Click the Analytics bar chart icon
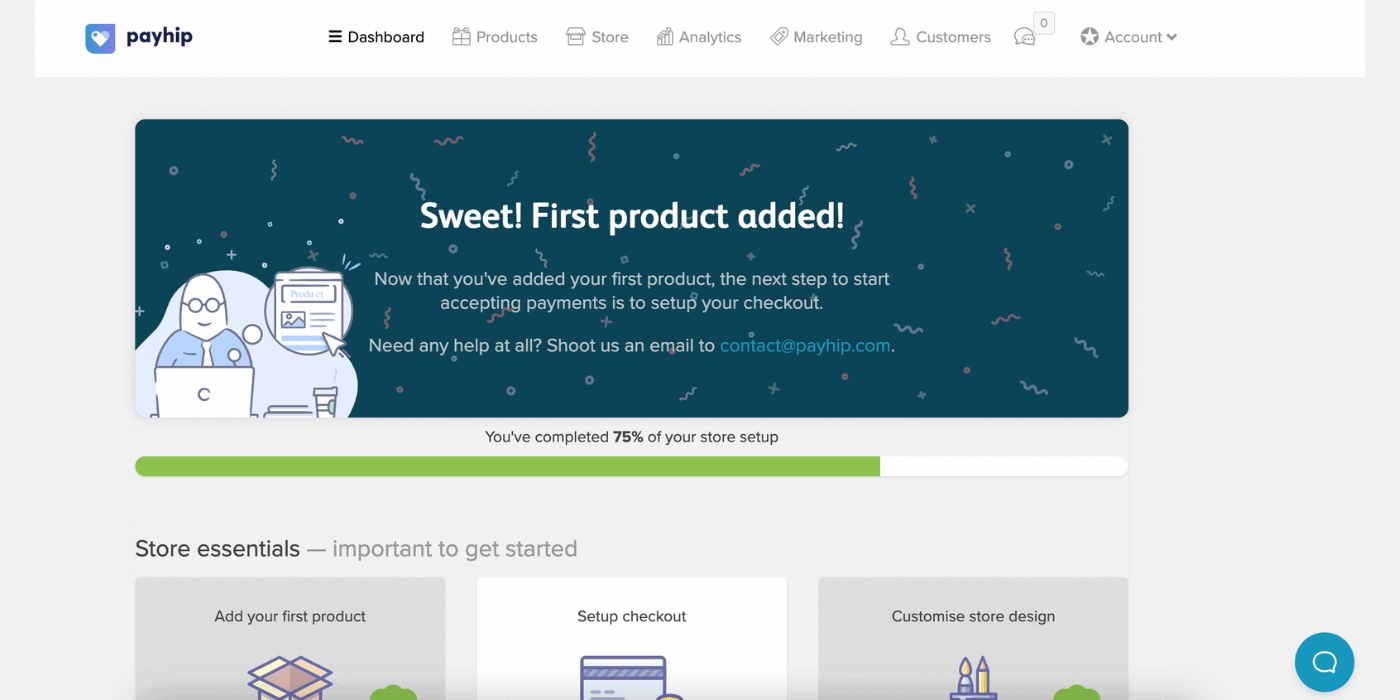This screenshot has width=1400, height=700. [x=665, y=37]
